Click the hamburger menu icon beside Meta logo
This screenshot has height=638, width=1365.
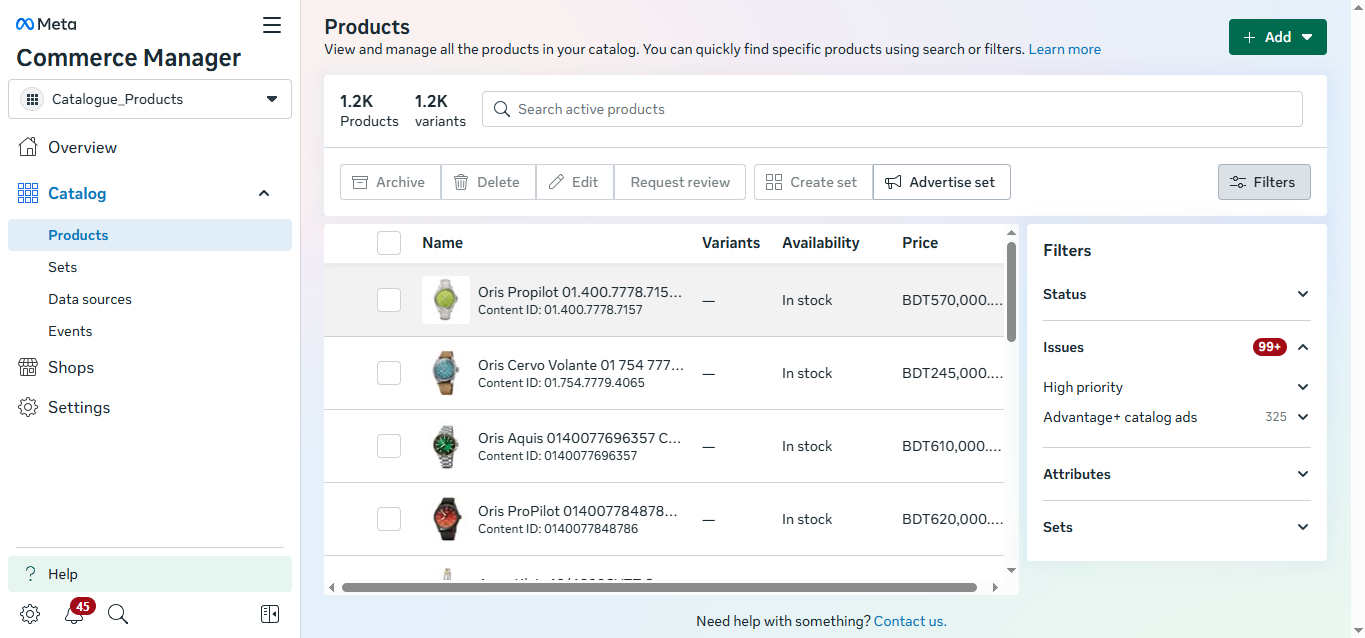coord(272,25)
